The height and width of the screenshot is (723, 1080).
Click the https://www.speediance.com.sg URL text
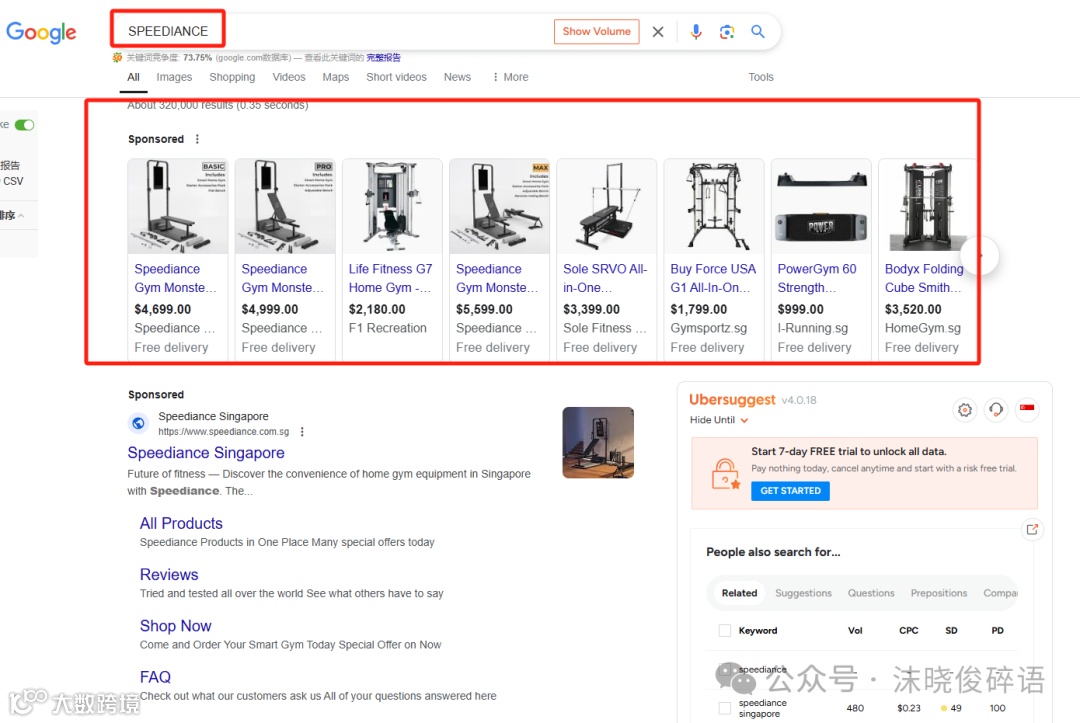point(224,432)
